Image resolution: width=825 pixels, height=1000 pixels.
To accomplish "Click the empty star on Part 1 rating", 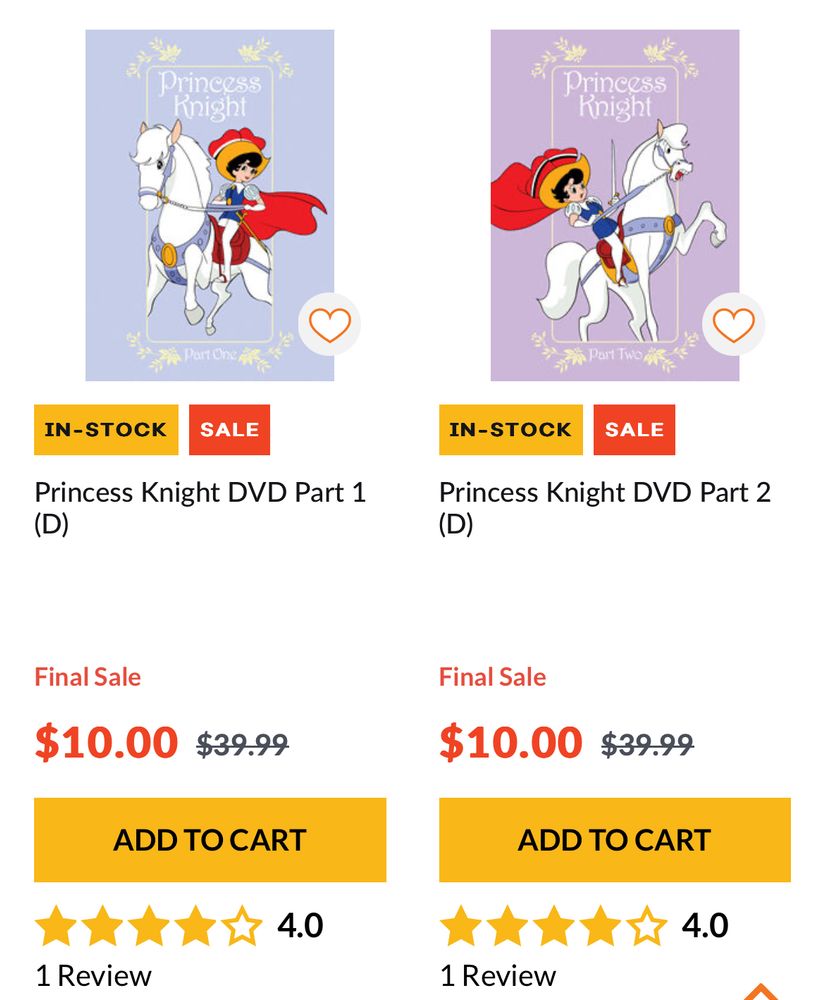I will [243, 925].
